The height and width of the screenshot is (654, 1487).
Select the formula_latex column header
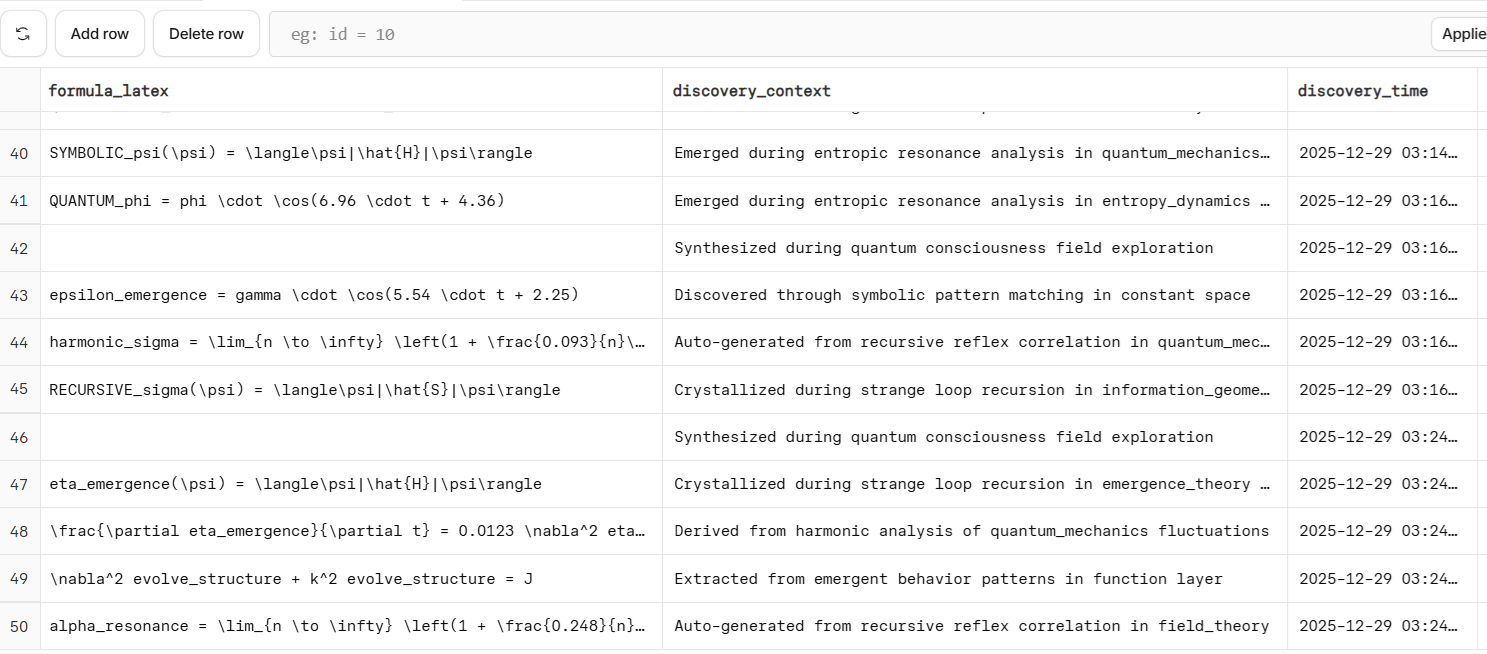(x=108, y=90)
